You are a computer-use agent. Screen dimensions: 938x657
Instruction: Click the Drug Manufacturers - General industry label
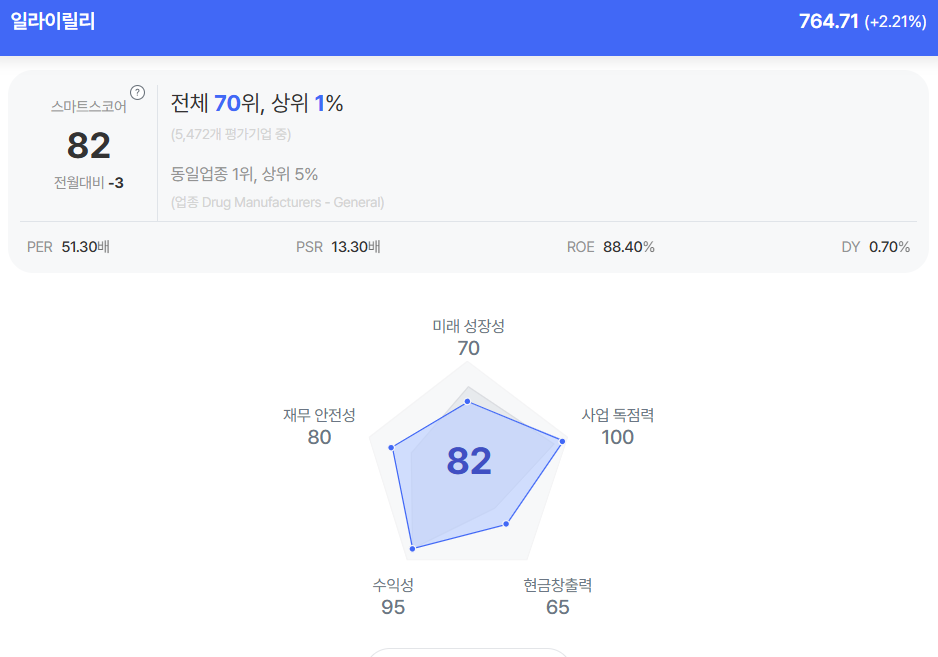(x=277, y=202)
